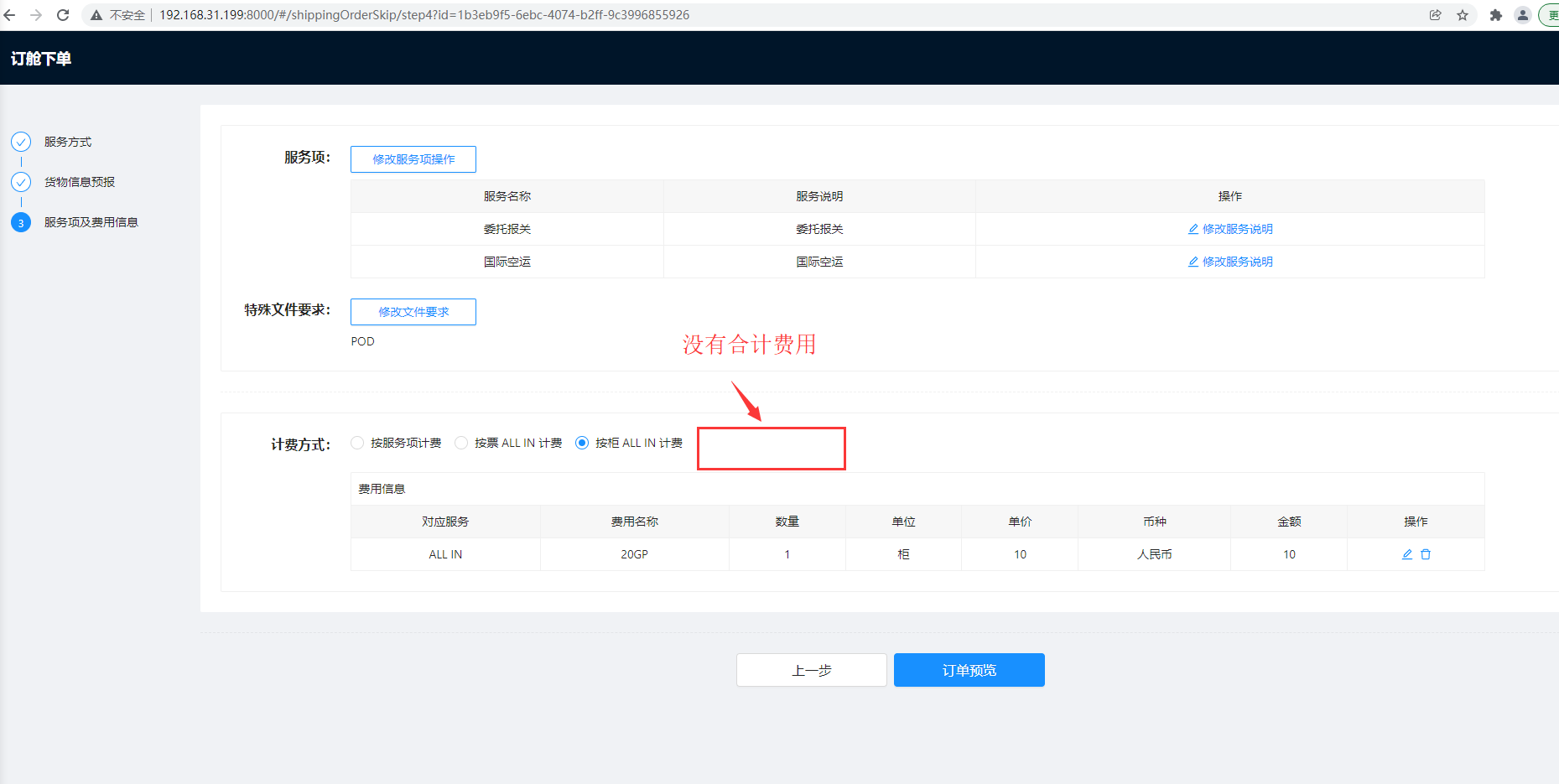This screenshot has height=784, width=1559.
Task: Open 货物信息预报 step in sidebar
Action: (79, 182)
